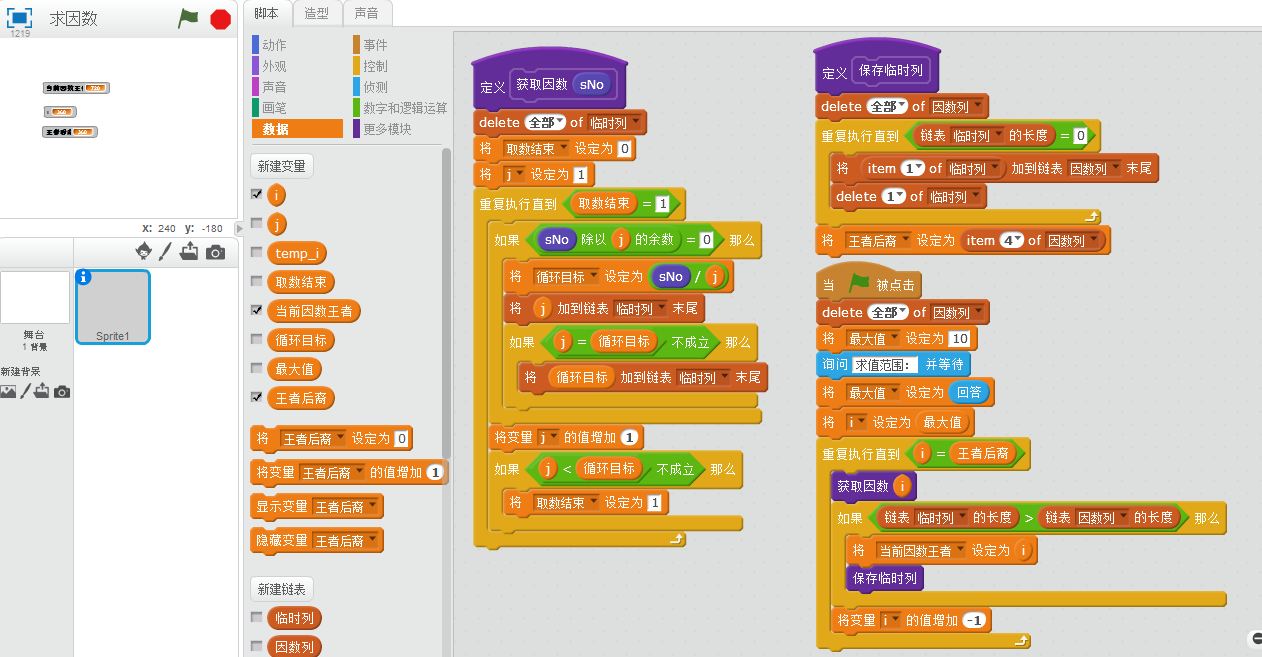Check the 取数结束 variable checkbox

pos(257,281)
